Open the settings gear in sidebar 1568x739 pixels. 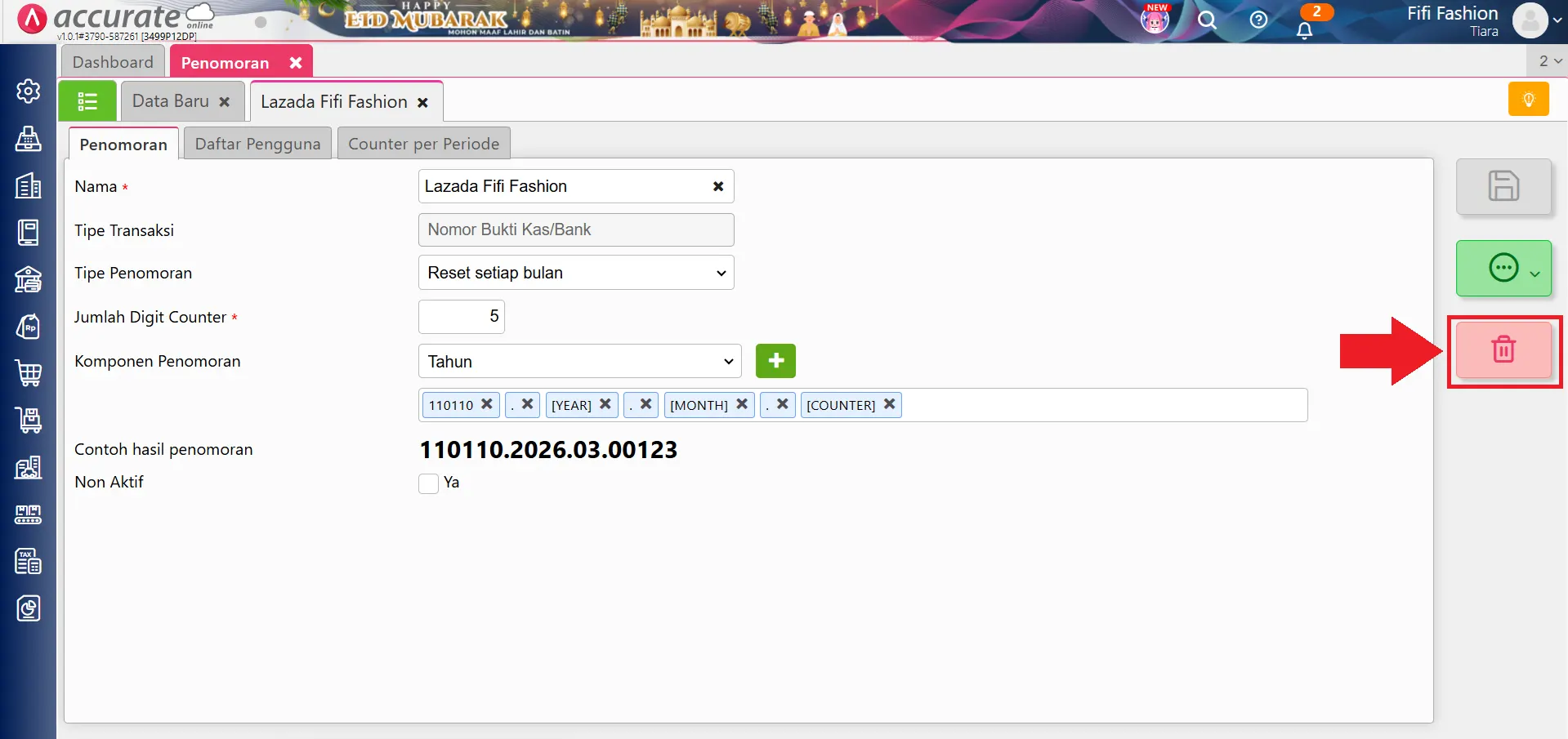click(29, 91)
